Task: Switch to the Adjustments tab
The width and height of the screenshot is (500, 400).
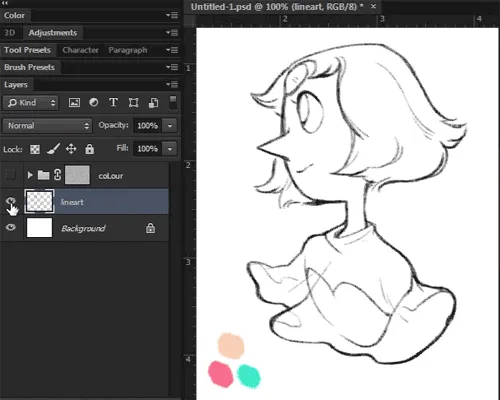Action: point(53,33)
